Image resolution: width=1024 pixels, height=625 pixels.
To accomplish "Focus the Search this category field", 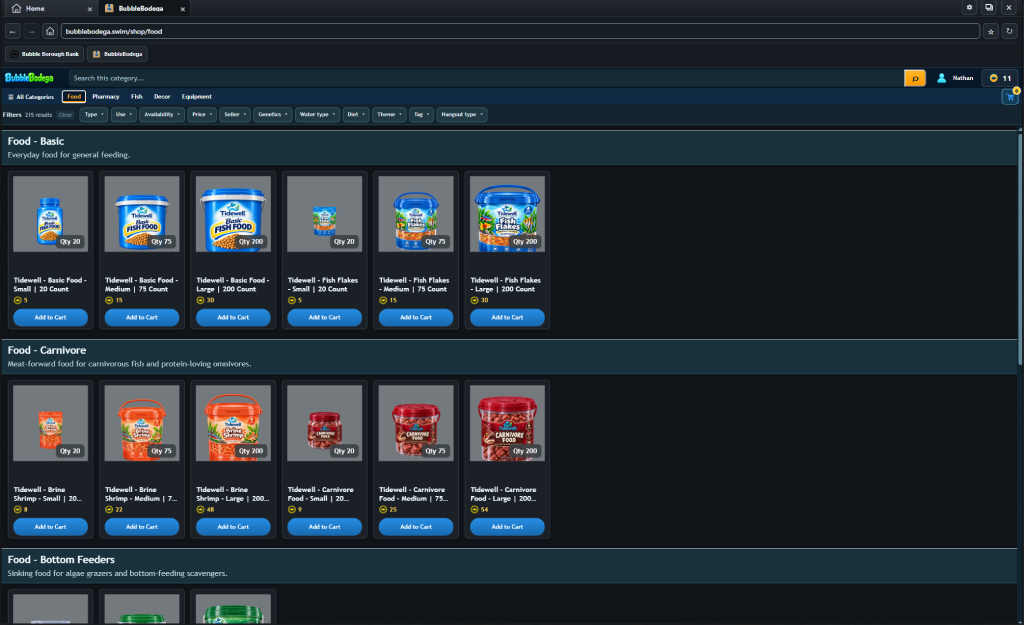I will pyautogui.click(x=486, y=78).
